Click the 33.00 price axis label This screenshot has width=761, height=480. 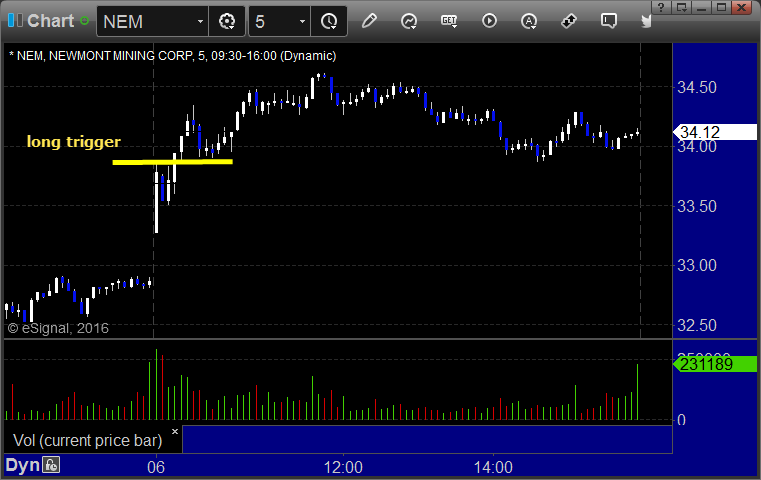[x=696, y=265]
